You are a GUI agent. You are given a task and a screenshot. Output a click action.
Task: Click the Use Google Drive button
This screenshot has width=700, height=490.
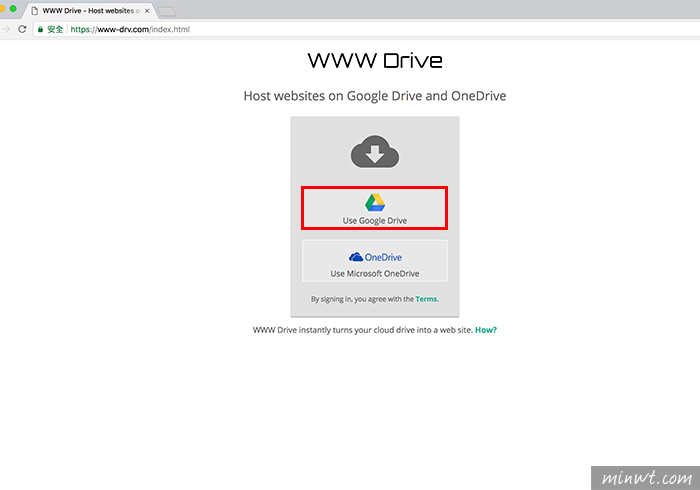coord(375,208)
